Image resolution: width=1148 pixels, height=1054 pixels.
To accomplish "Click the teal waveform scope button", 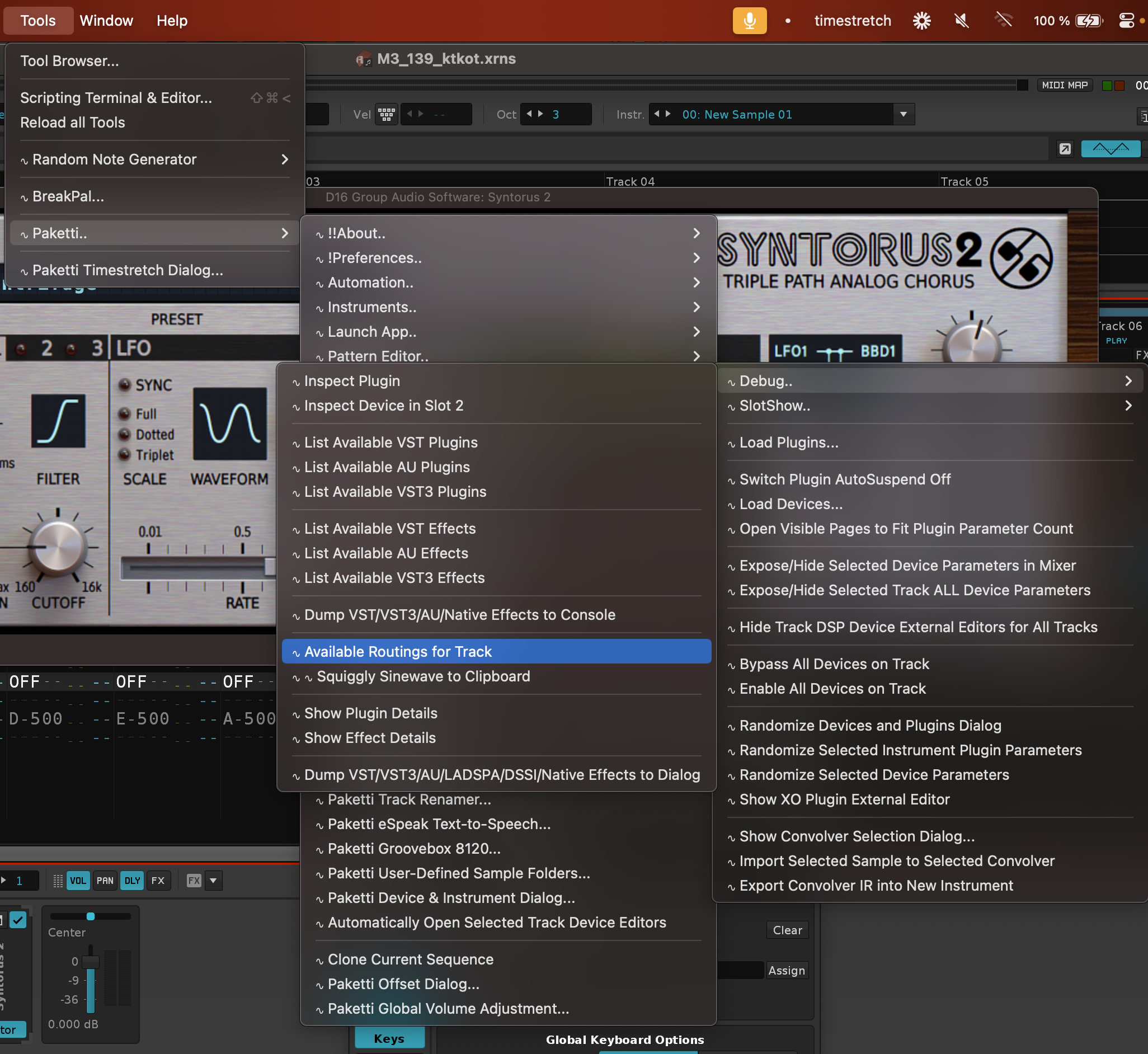I will click(x=1110, y=149).
